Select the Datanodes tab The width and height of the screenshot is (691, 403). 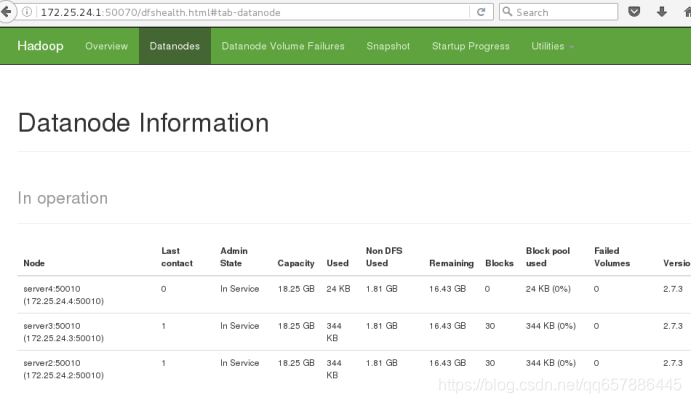tap(175, 46)
